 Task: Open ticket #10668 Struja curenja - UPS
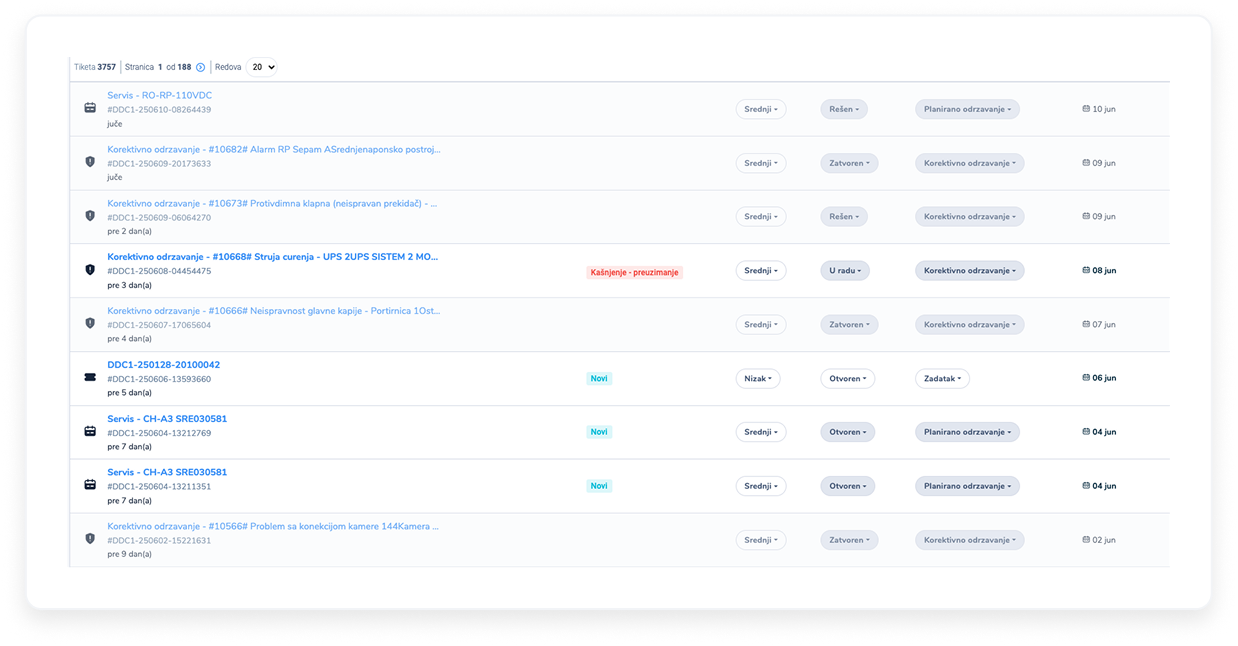click(x=273, y=257)
